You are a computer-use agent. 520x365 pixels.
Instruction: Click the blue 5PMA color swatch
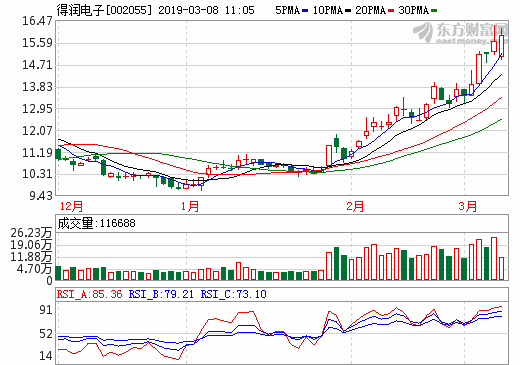(305, 11)
